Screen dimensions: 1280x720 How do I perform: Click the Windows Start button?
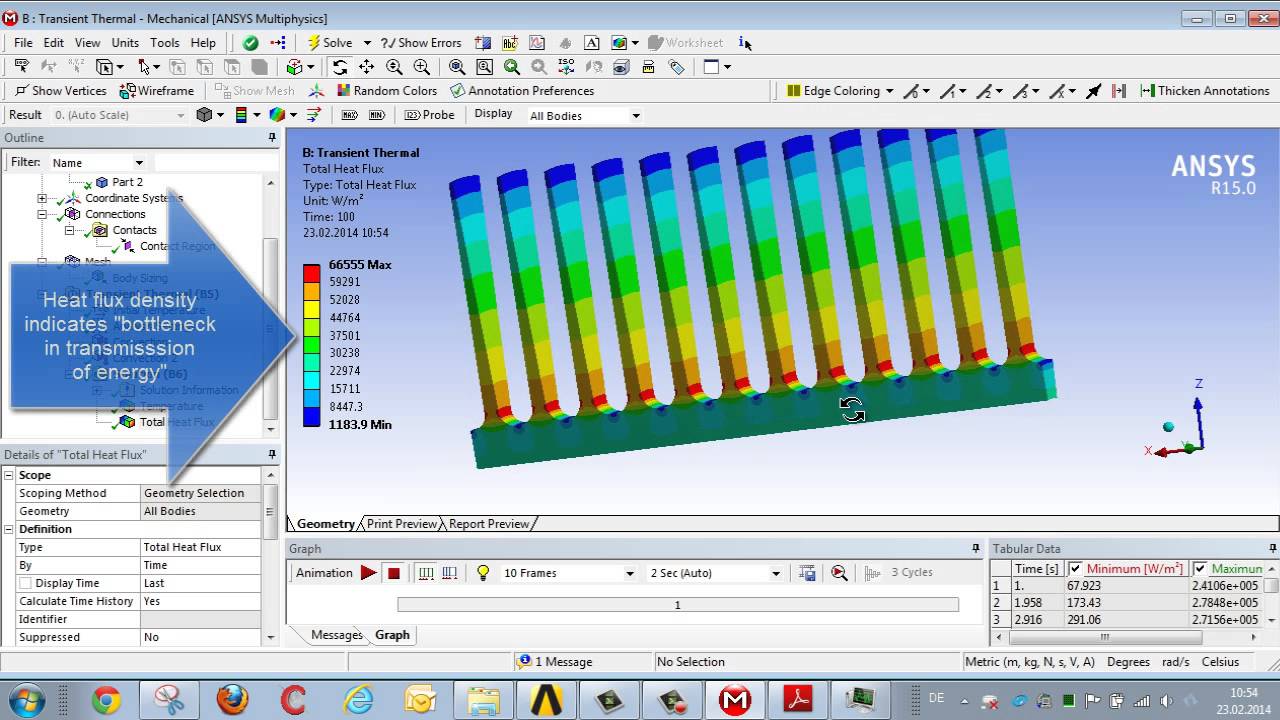tap(26, 700)
